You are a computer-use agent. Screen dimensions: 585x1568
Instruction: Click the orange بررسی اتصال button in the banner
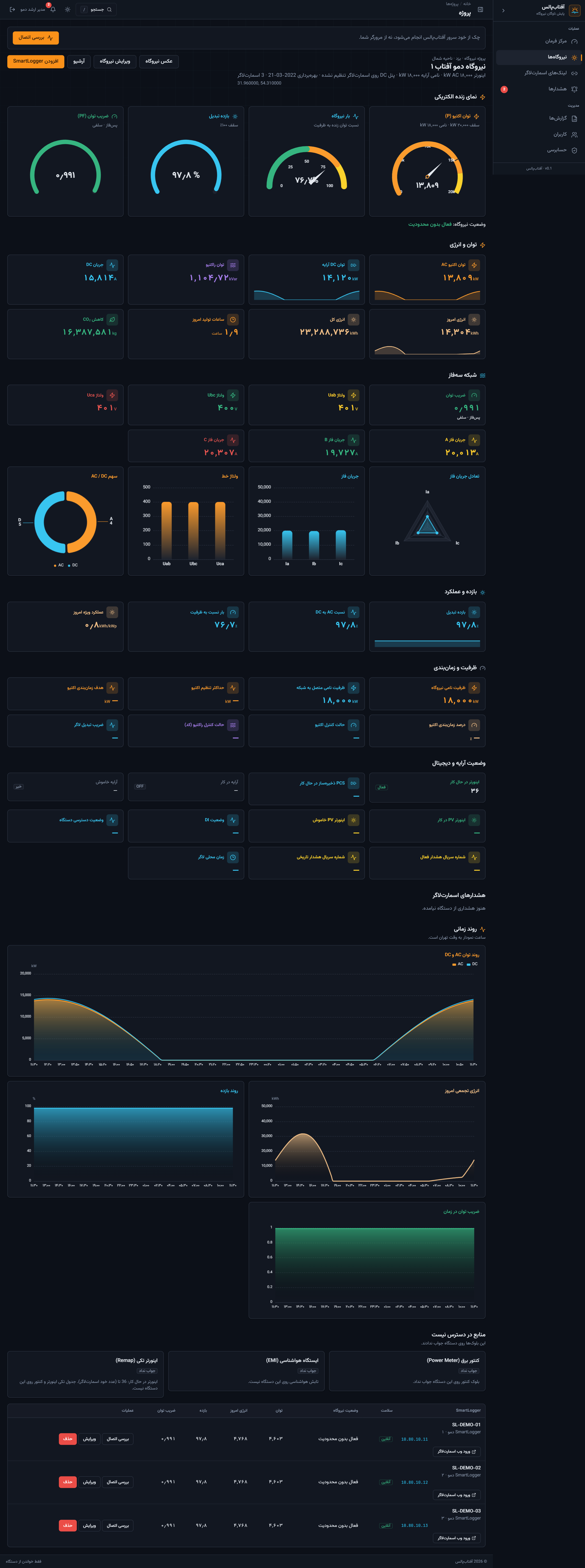coord(36,38)
